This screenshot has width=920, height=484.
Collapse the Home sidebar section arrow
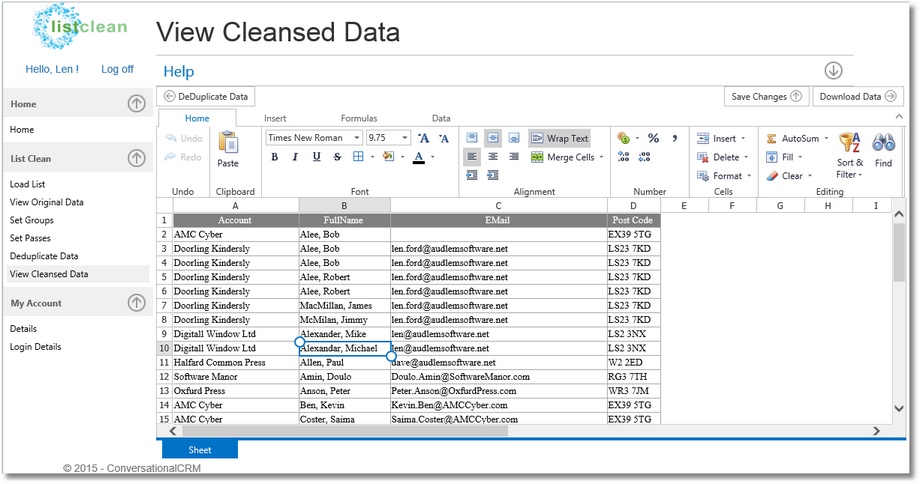coord(136,104)
